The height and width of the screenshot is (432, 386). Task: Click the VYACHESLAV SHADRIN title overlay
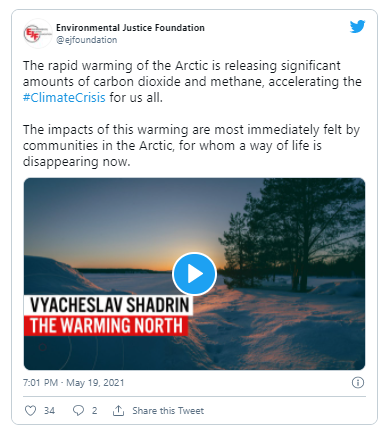(109, 305)
